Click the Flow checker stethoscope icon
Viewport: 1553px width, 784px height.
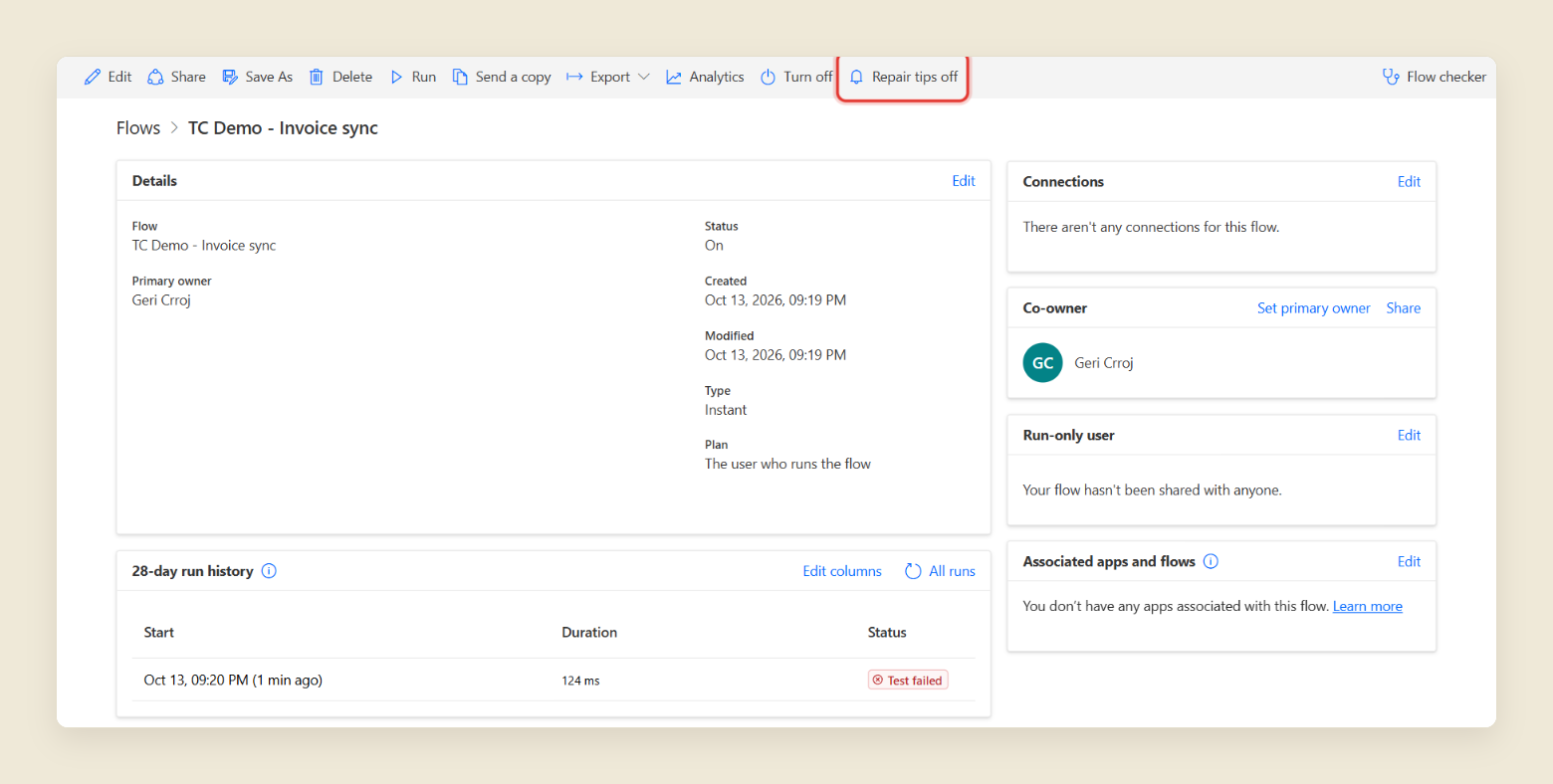point(1391,77)
